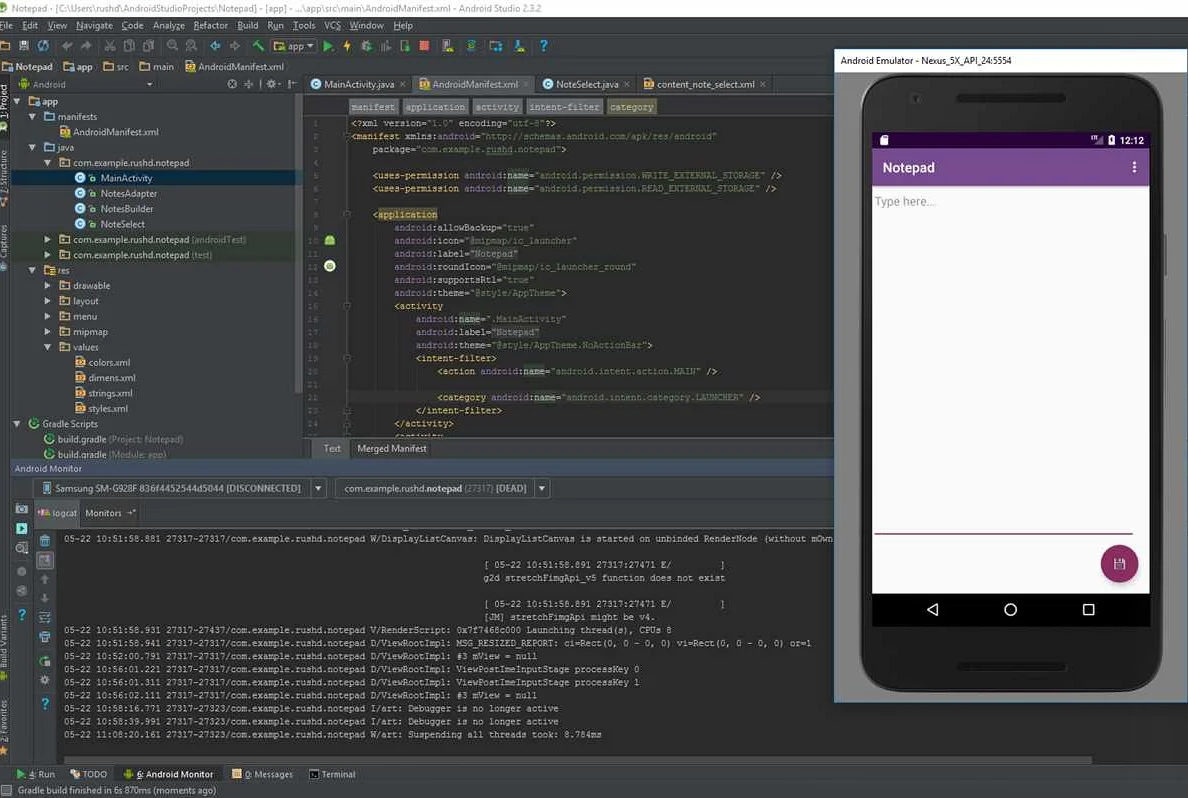Click the logcat print icon

point(45,637)
